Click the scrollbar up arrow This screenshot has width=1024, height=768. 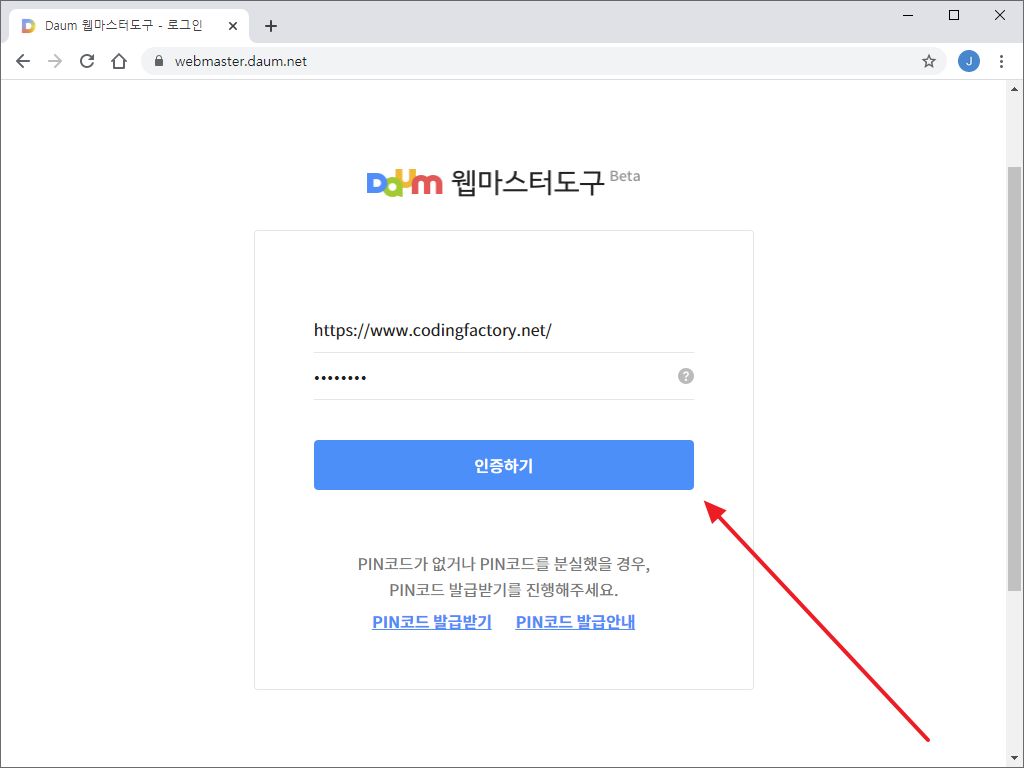(1014, 89)
